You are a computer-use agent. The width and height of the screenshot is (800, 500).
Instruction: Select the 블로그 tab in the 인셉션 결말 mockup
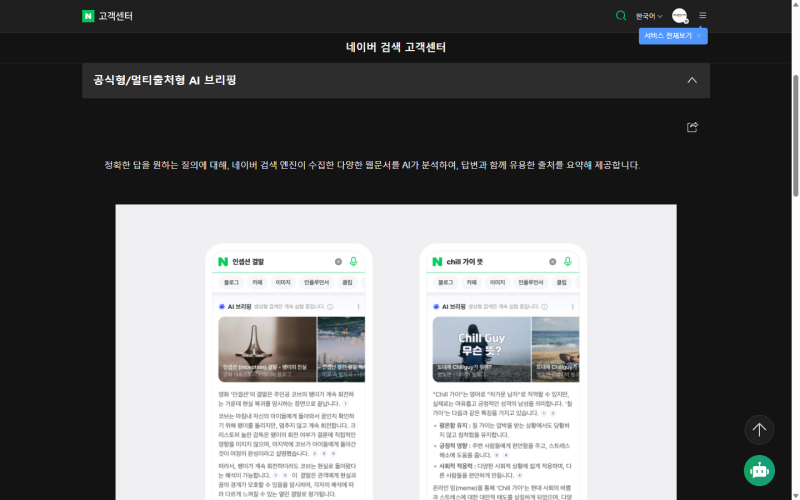click(231, 283)
